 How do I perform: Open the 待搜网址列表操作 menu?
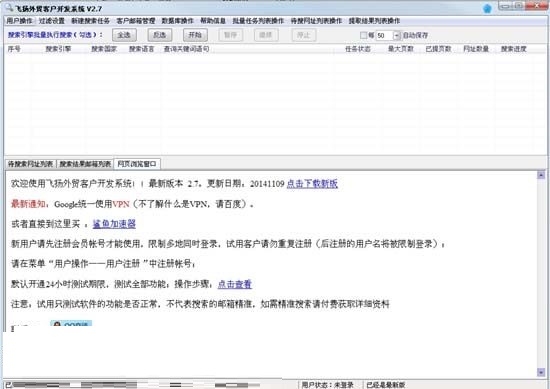tap(316, 21)
